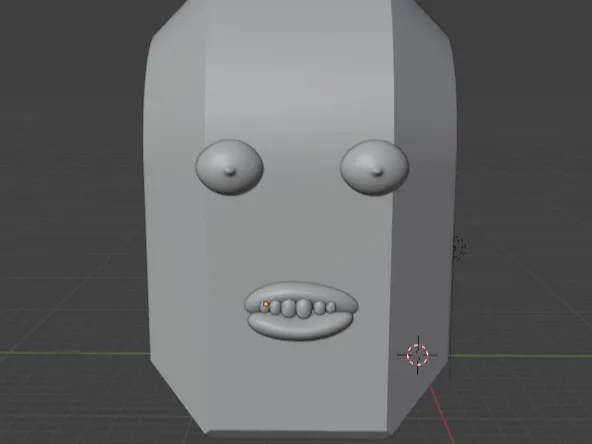Select the rightmost small tooth in the mouth

pos(331,307)
